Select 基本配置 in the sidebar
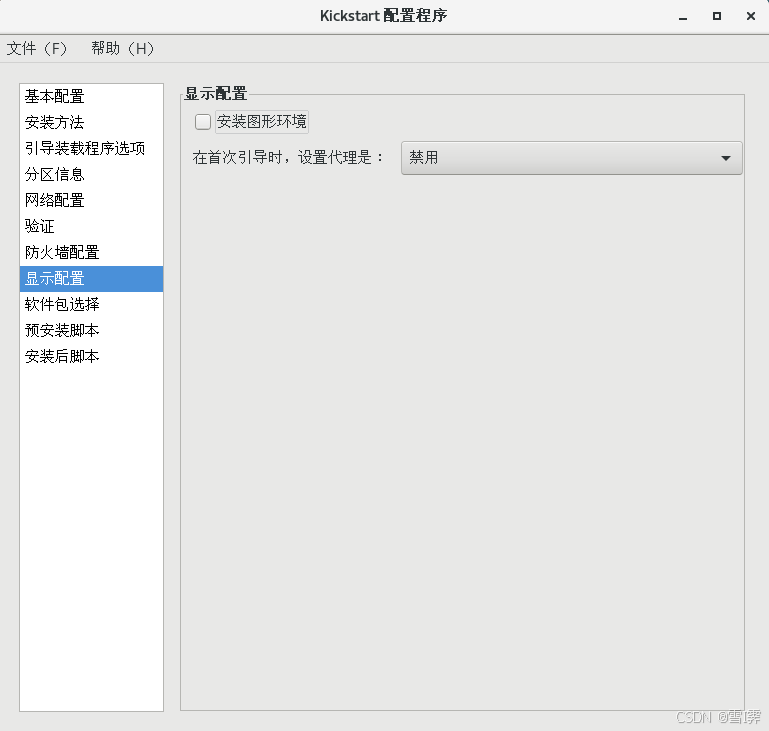769x731 pixels. tap(91, 97)
